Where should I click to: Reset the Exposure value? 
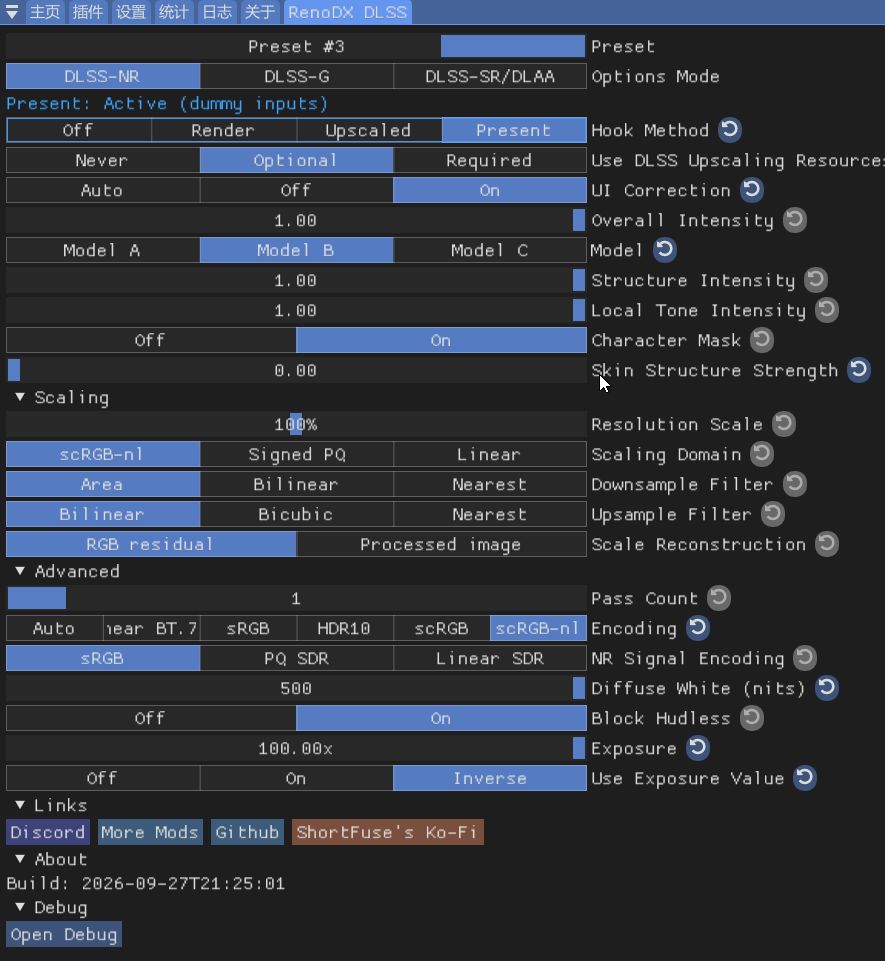(x=697, y=748)
